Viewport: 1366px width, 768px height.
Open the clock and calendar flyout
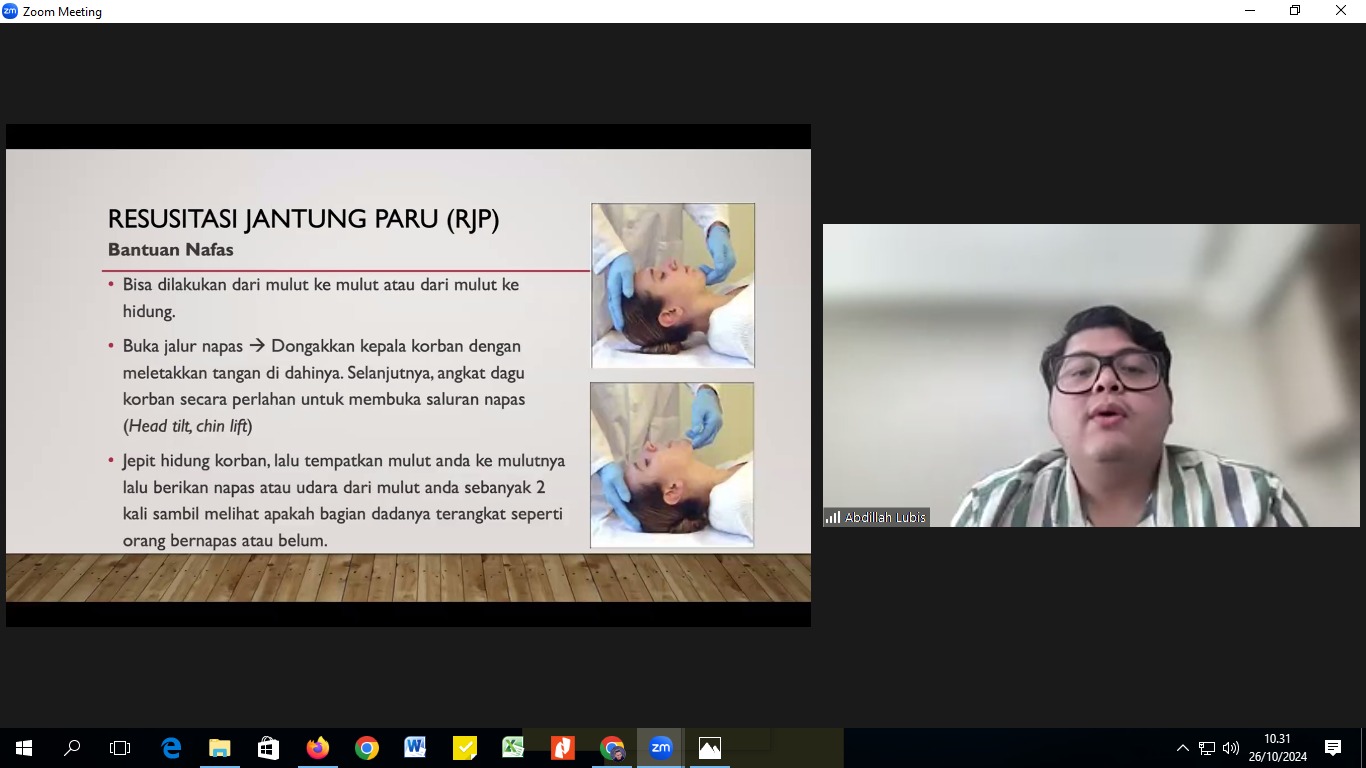(1277, 748)
